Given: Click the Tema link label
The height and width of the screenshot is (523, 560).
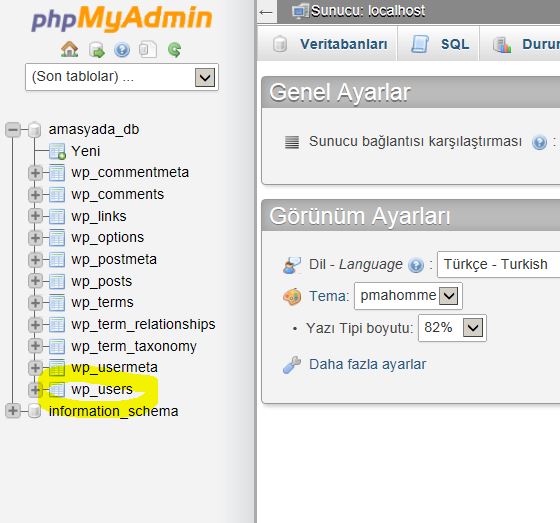Looking at the screenshot, I should coord(329,296).
